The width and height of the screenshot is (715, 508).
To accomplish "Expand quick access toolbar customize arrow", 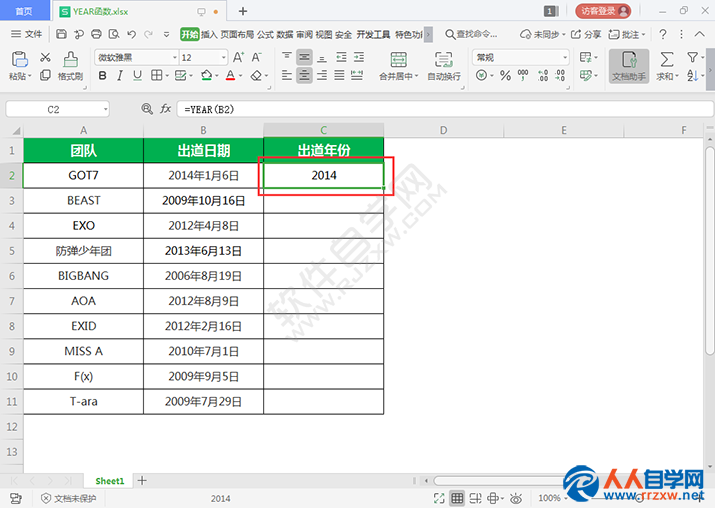I will coord(166,34).
